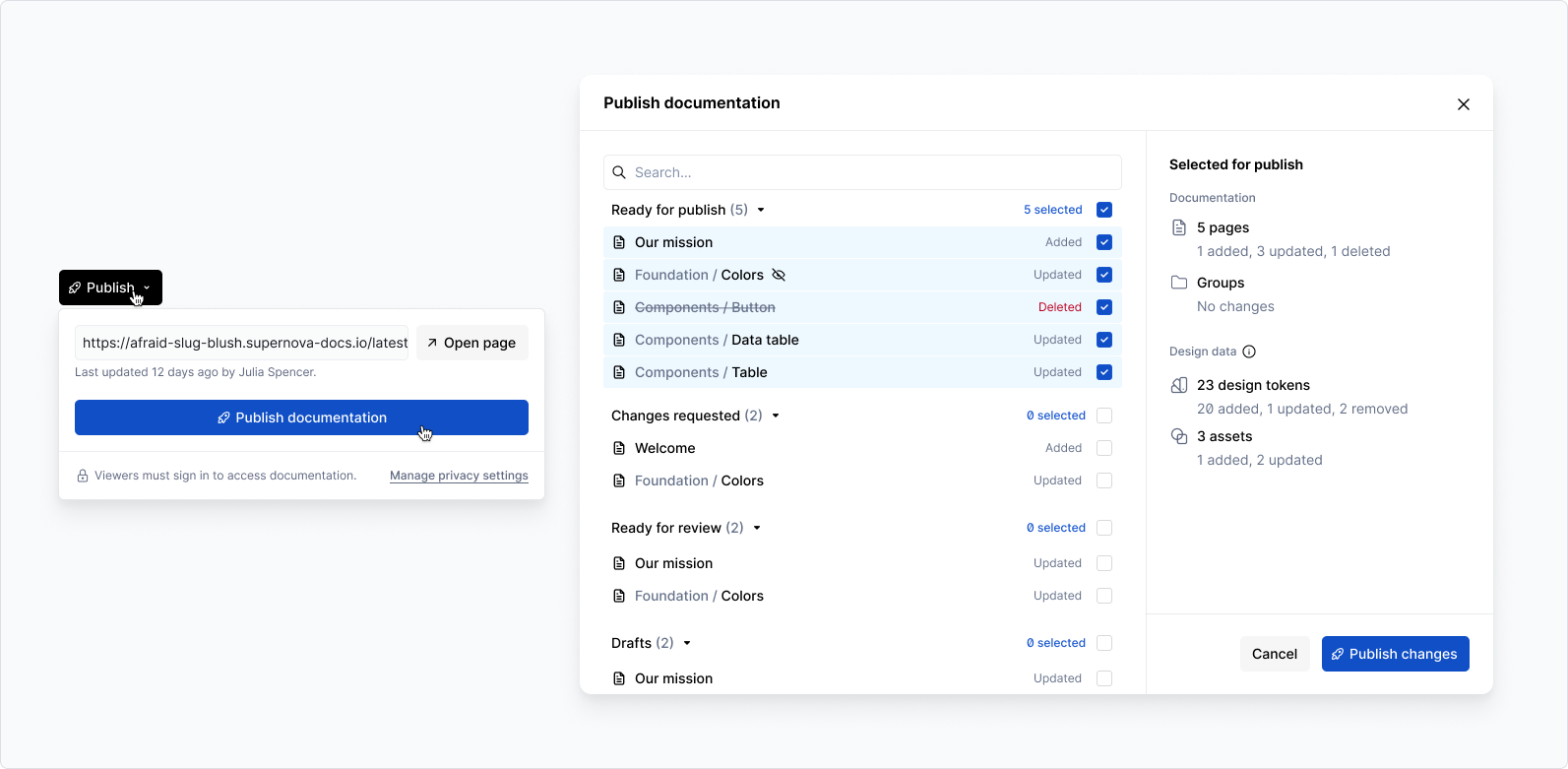Click the page icon of the Welcome row
Viewport: 1568px width, 769px height.
[x=619, y=448]
